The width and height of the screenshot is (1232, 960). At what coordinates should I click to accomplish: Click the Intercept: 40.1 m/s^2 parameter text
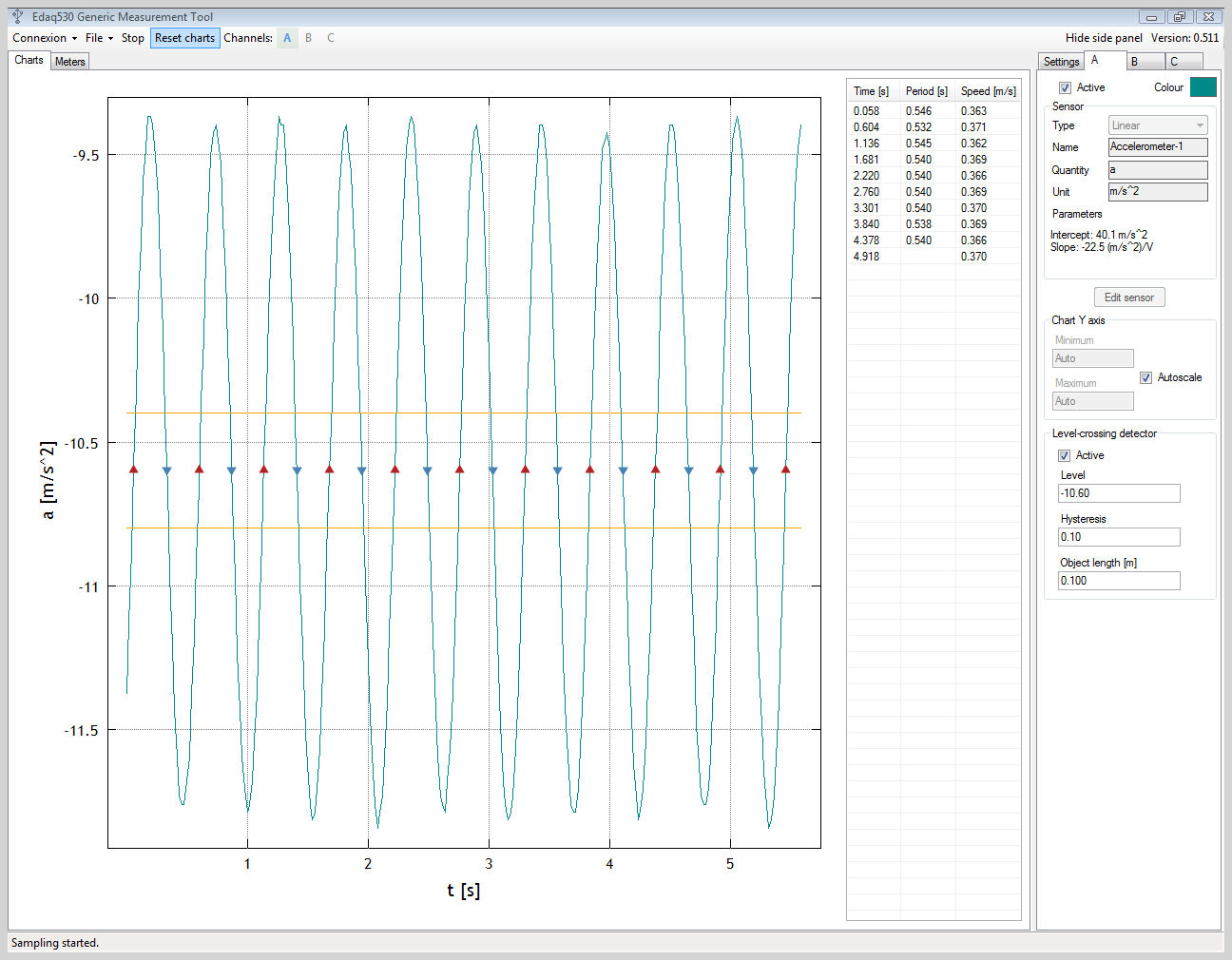click(x=1099, y=235)
